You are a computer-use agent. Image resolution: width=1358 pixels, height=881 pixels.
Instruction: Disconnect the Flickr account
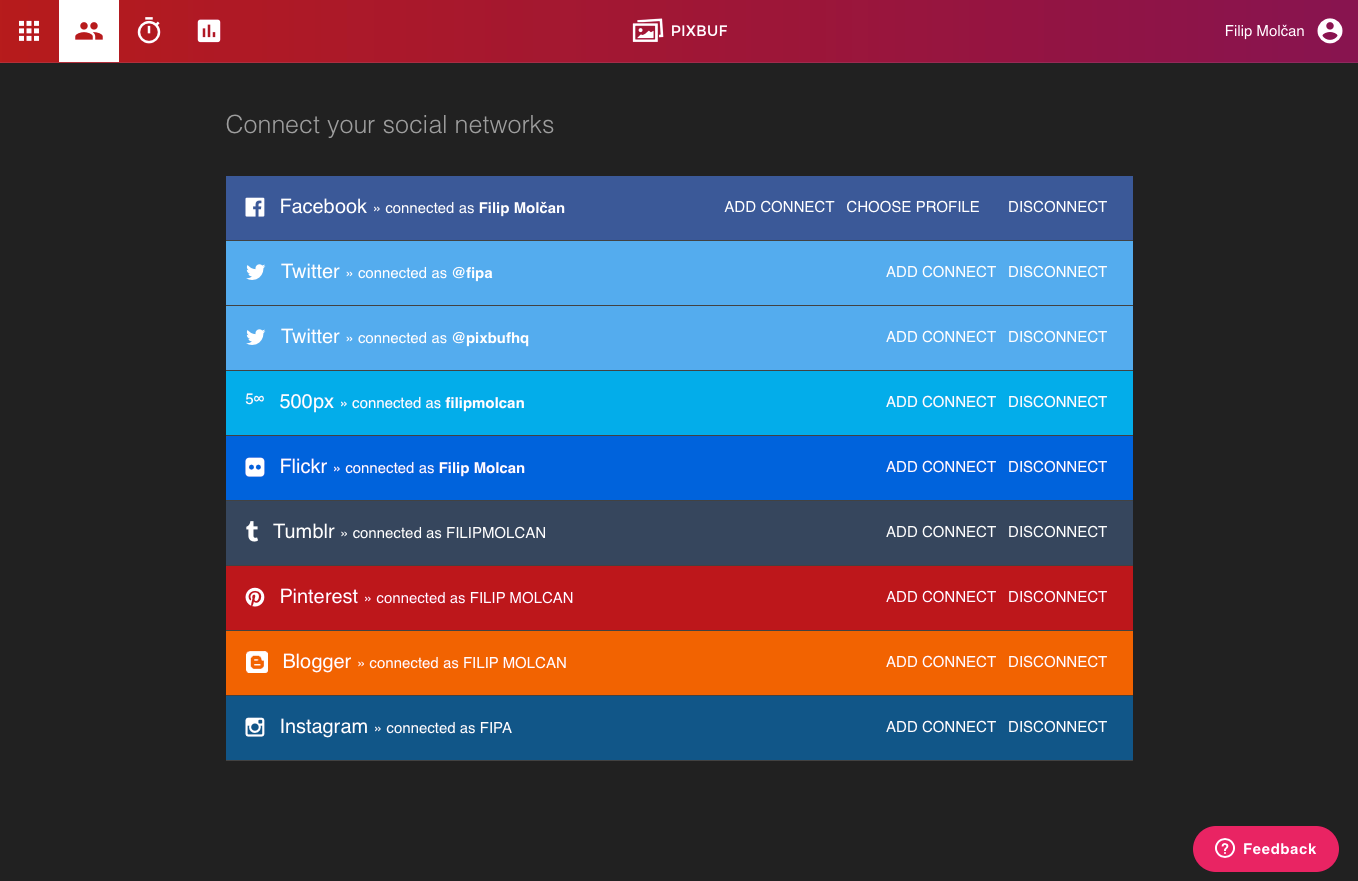(x=1057, y=467)
